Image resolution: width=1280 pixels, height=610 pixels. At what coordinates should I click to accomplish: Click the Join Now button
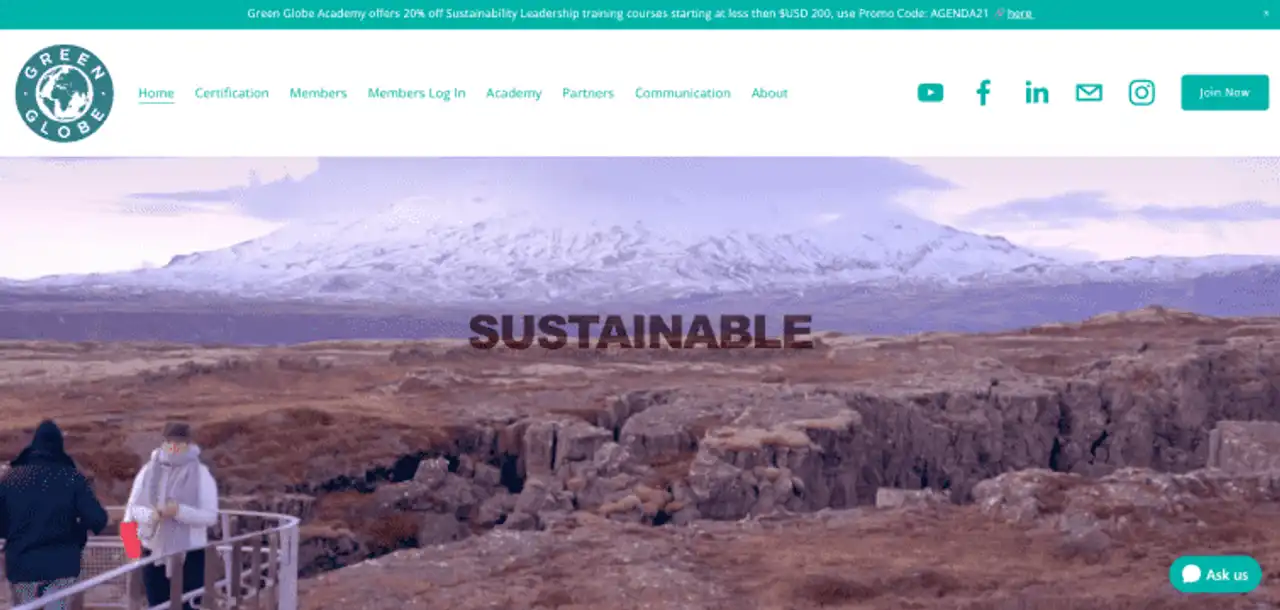tap(1225, 92)
